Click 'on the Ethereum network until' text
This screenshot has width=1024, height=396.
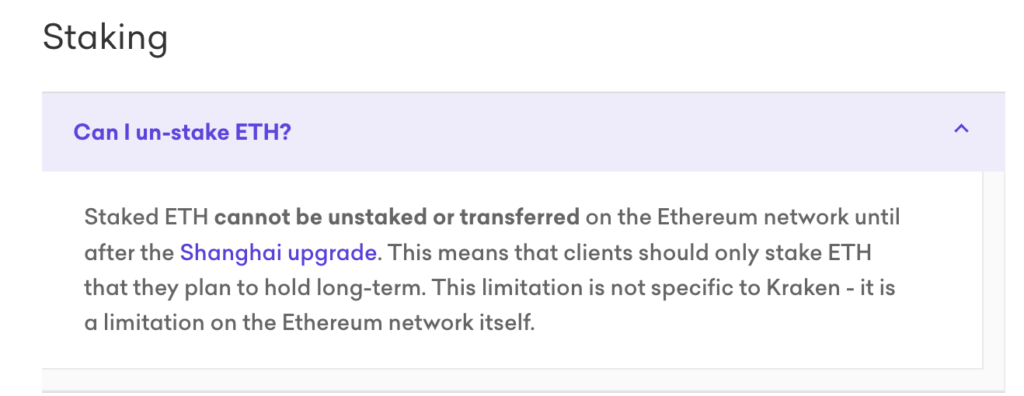click(743, 216)
